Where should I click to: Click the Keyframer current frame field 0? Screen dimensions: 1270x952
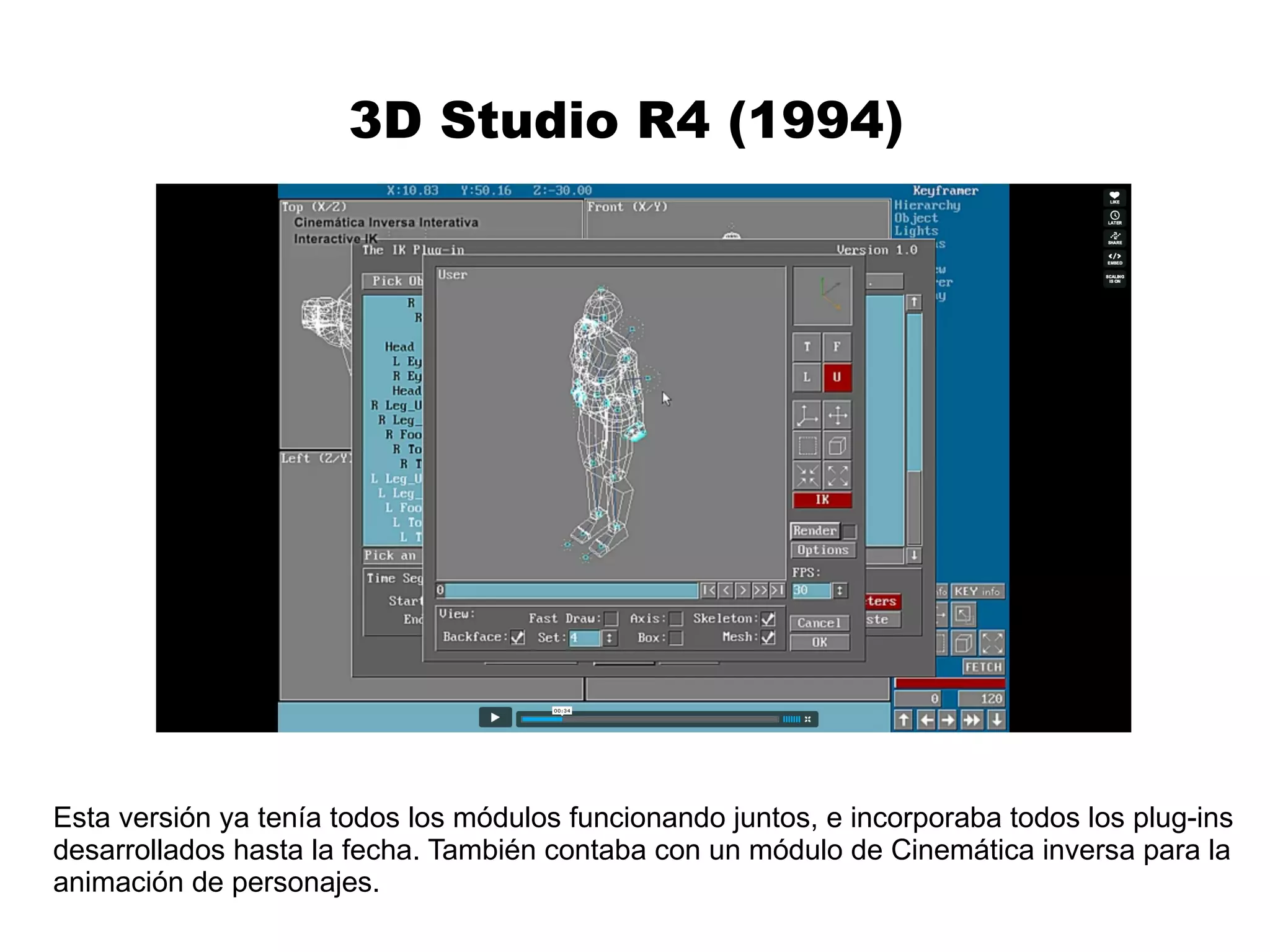918,699
